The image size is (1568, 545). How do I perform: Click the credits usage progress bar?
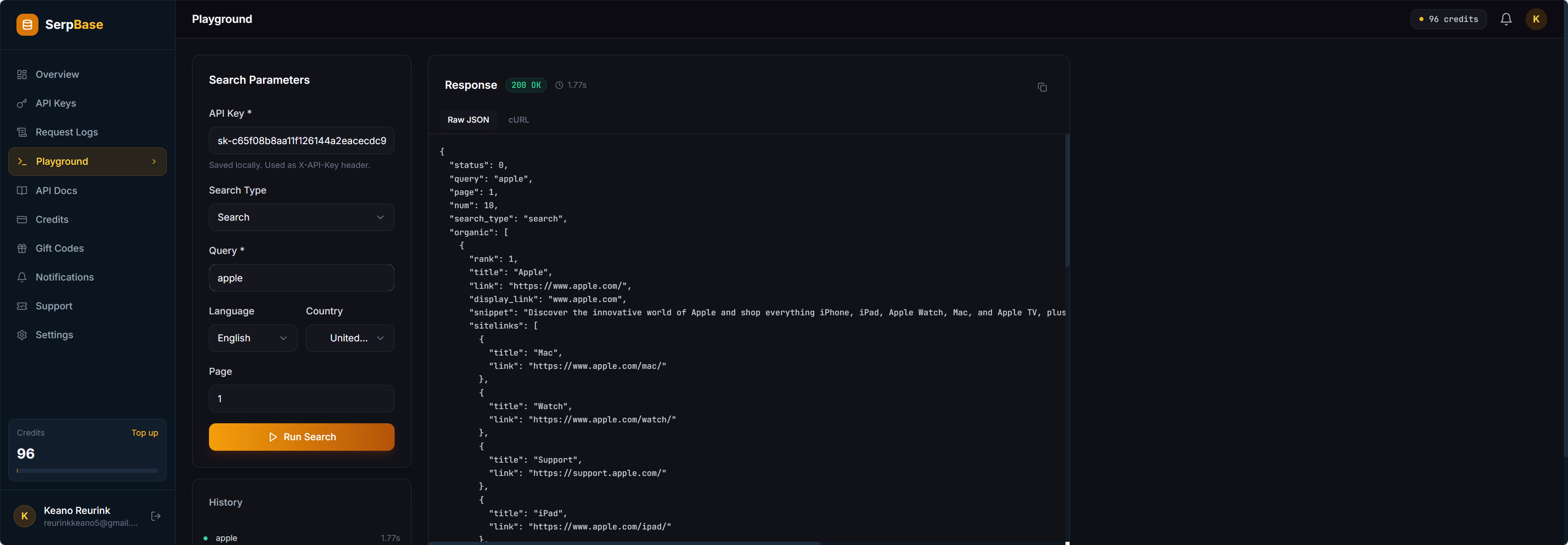[87, 470]
